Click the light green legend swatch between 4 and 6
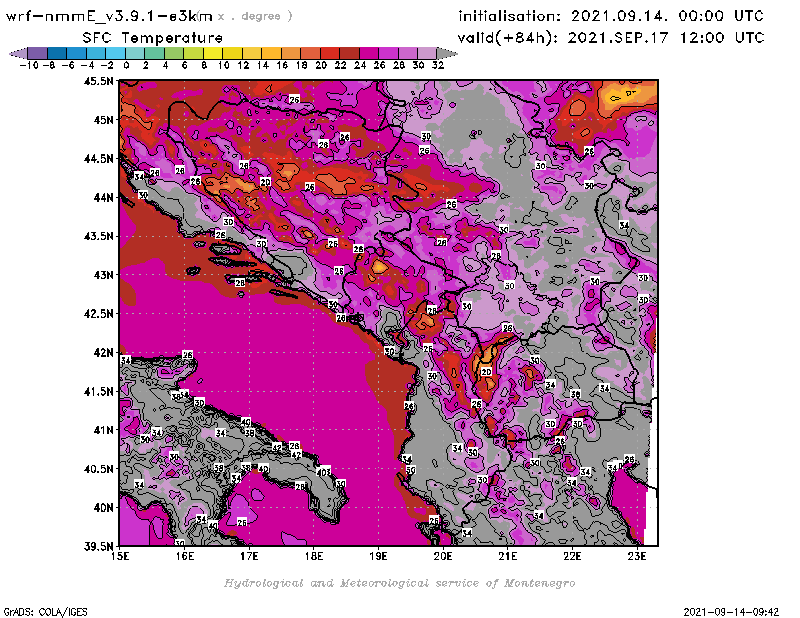Screen dimensions: 800x618 click(174, 53)
